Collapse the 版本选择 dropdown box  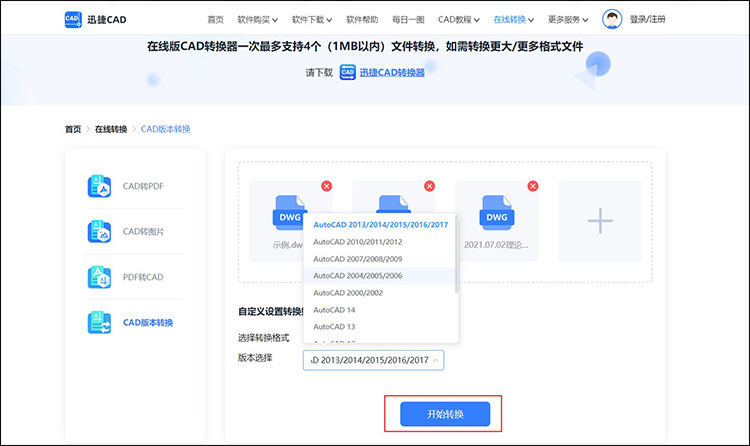pos(373,360)
